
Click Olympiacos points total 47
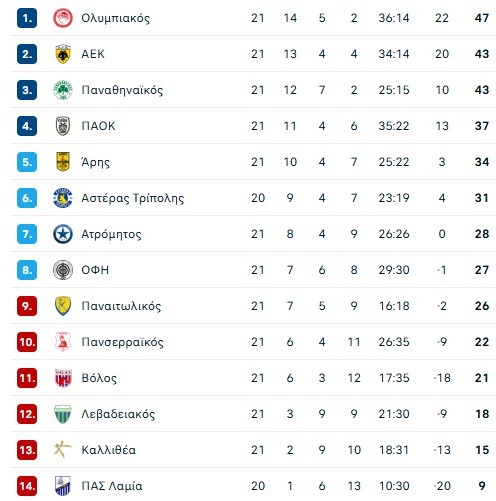coord(482,18)
